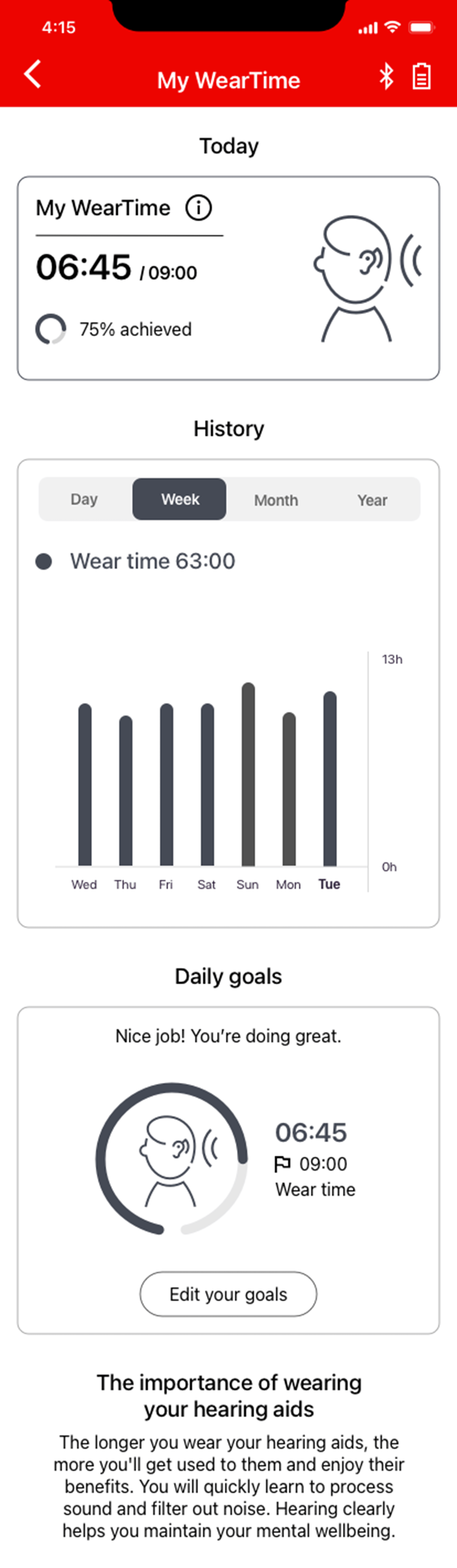Tap the Wear time legend dot
Image resolution: width=457 pixels, height=1568 pixels.
tap(44, 561)
